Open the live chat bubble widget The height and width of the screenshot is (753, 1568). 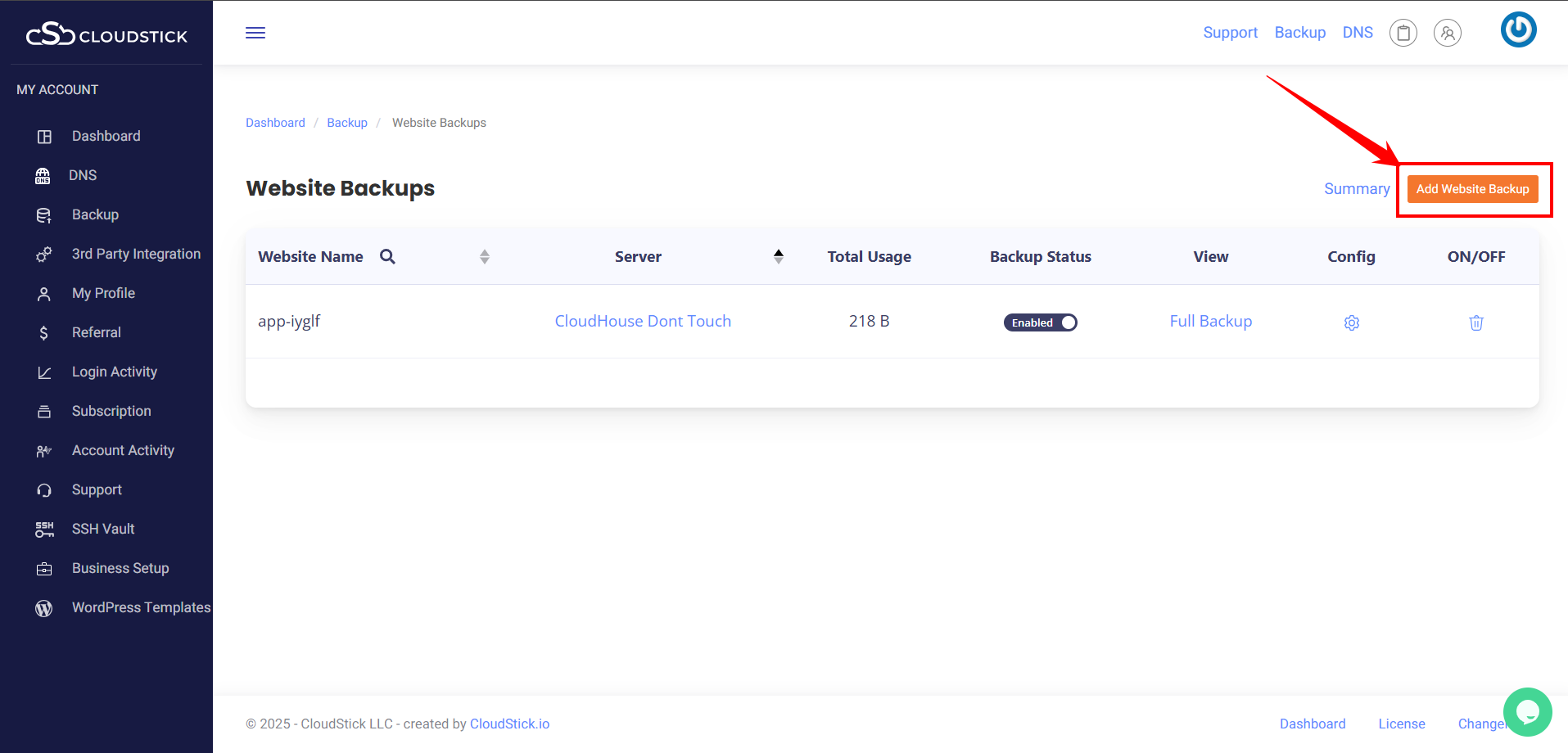coord(1527,711)
